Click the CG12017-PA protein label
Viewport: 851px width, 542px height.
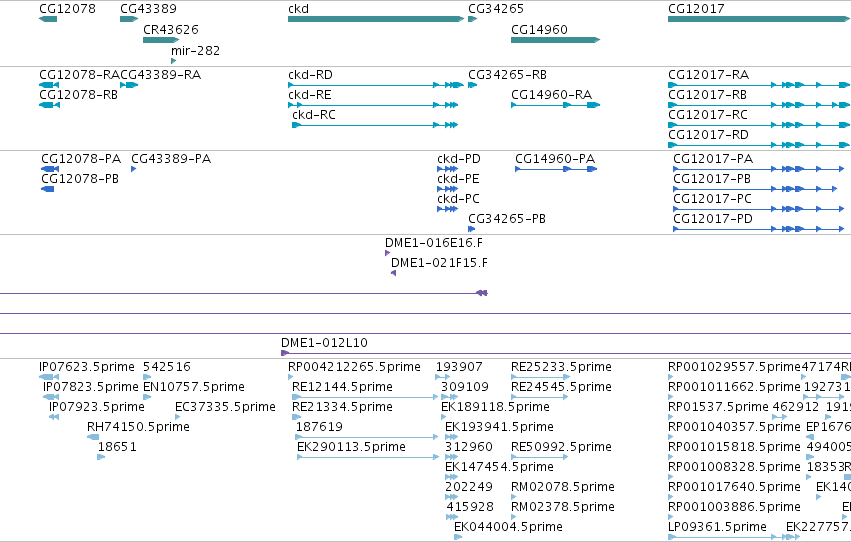tap(713, 158)
